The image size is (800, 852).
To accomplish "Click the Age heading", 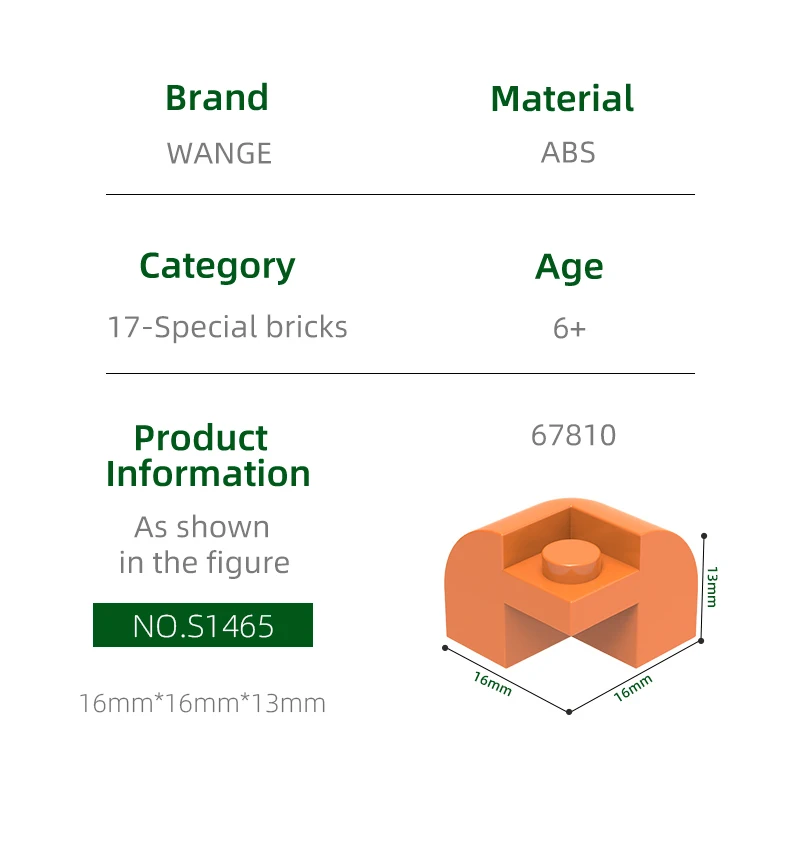I will pyautogui.click(x=569, y=267).
